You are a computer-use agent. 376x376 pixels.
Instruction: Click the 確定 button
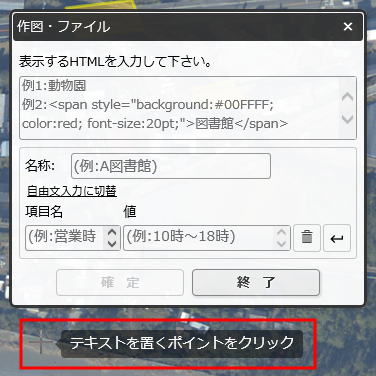pyautogui.click(x=120, y=283)
